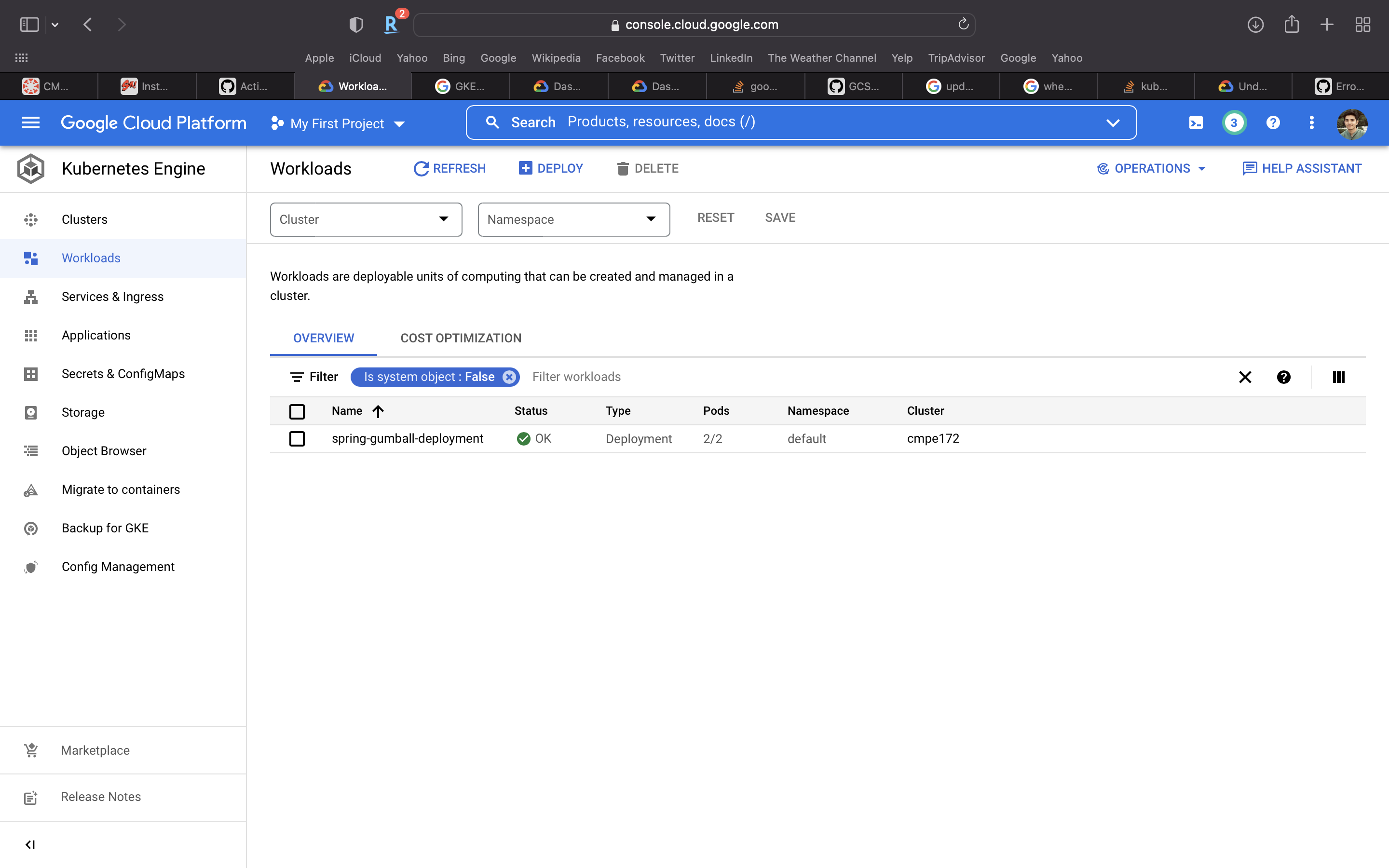The image size is (1389, 868).
Task: Switch to Cost Optimization tab
Action: (x=460, y=338)
